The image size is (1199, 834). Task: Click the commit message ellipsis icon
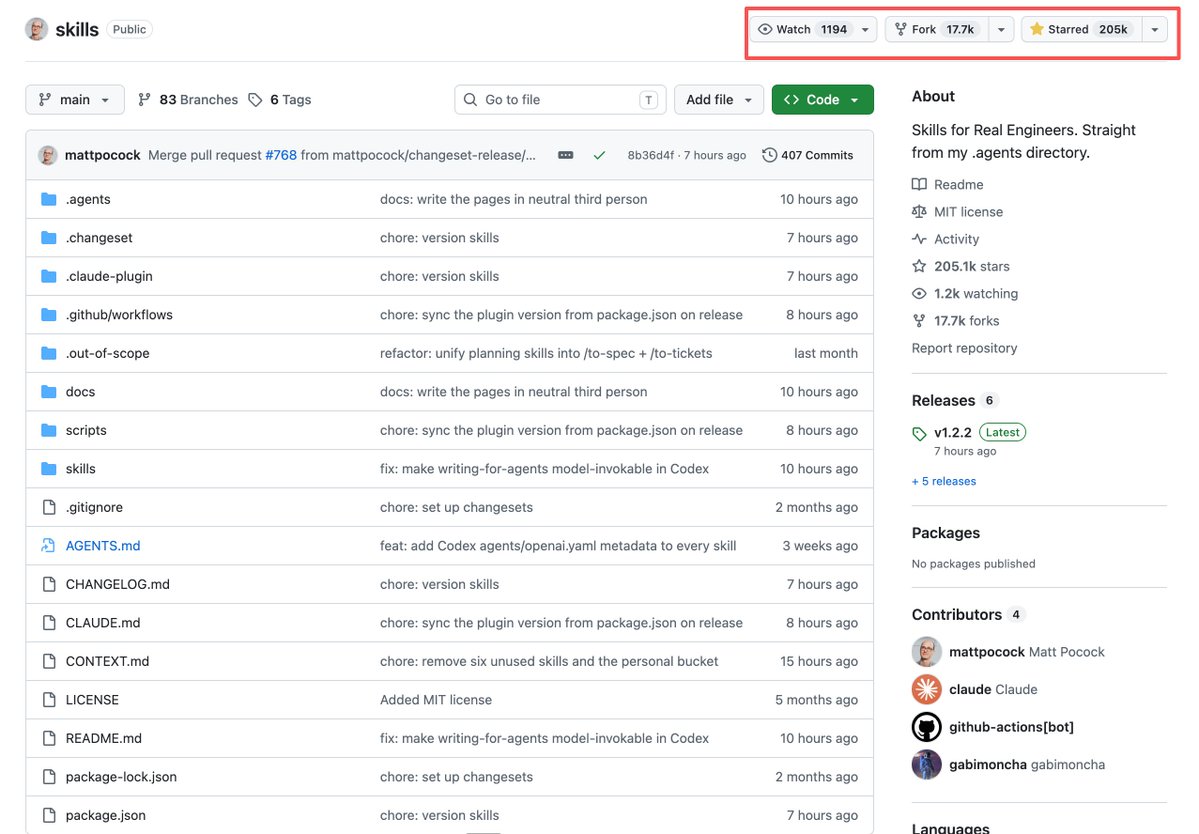(566, 155)
